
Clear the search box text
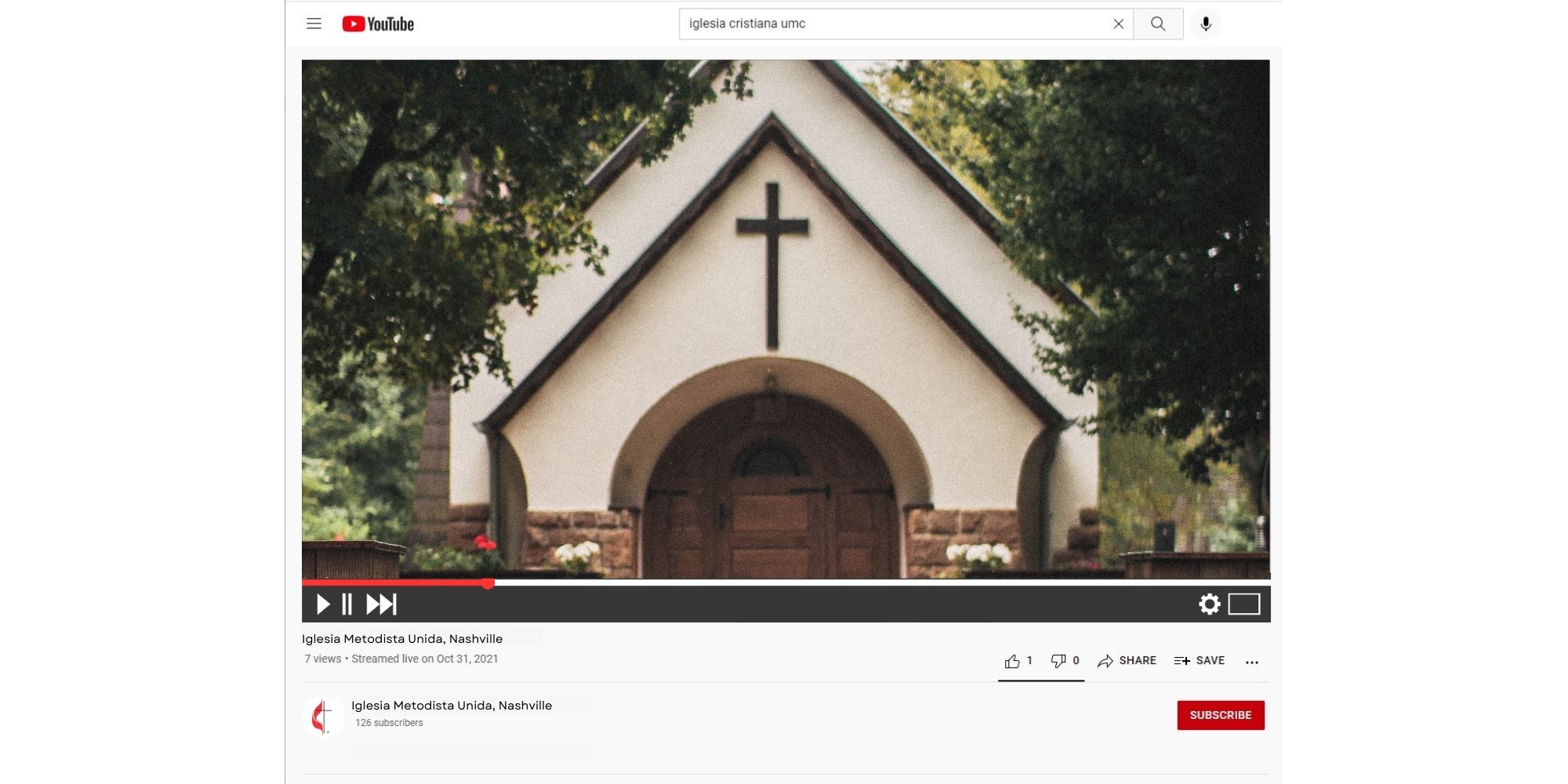[x=1118, y=24]
